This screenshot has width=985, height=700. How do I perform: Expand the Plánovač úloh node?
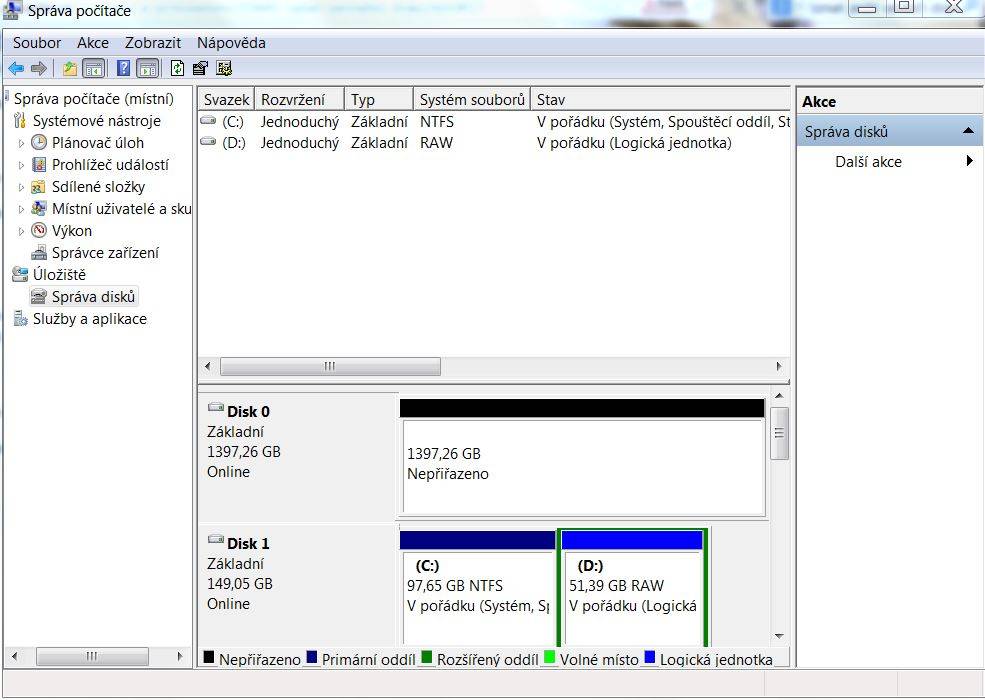[x=21, y=143]
